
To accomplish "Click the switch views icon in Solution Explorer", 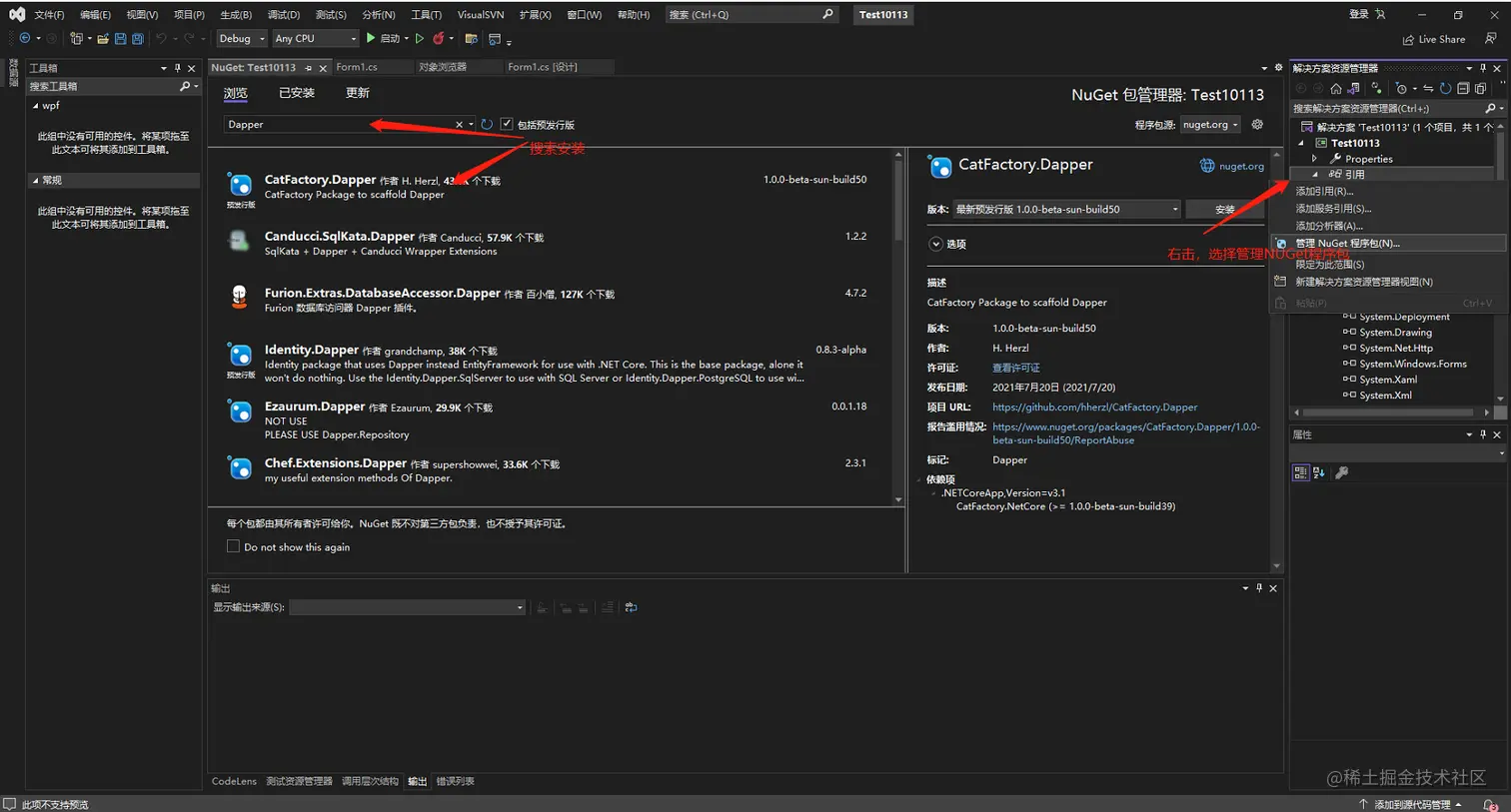I will (x=1354, y=89).
